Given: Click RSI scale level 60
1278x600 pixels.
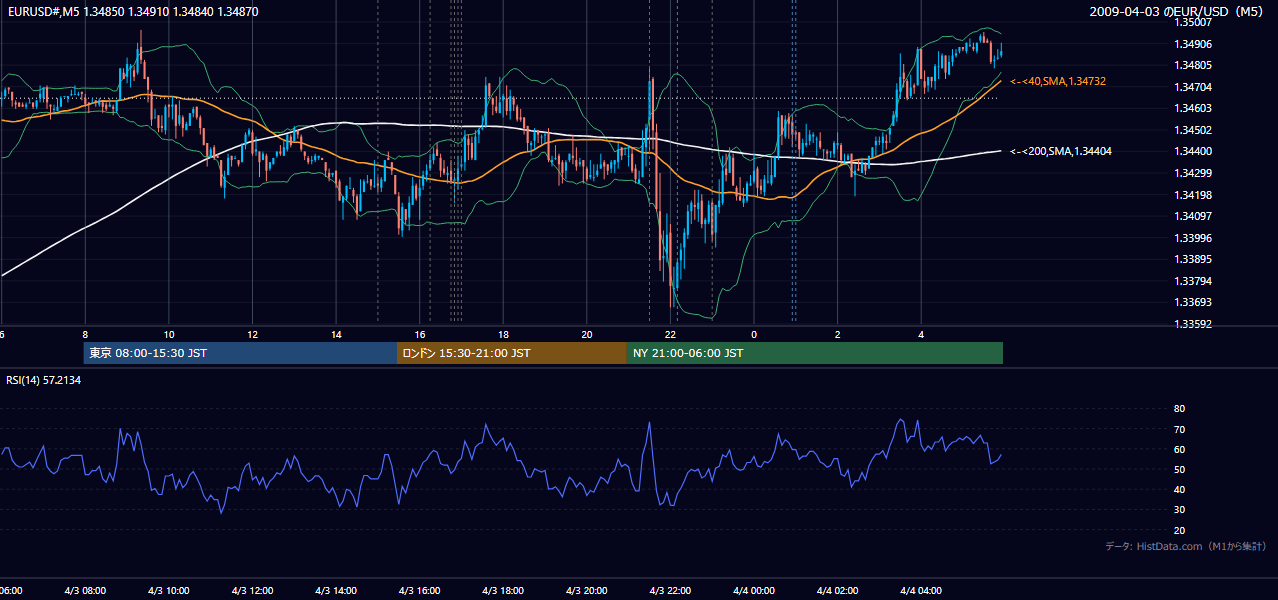Looking at the screenshot, I should point(1179,449).
